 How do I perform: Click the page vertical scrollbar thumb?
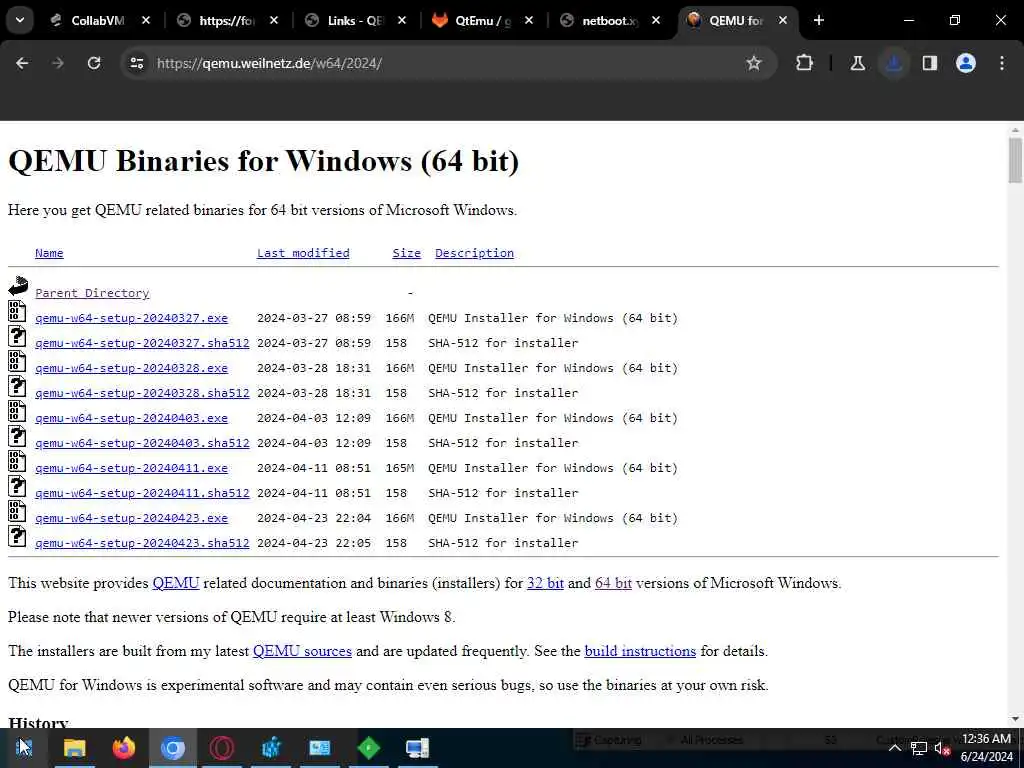tap(1015, 161)
